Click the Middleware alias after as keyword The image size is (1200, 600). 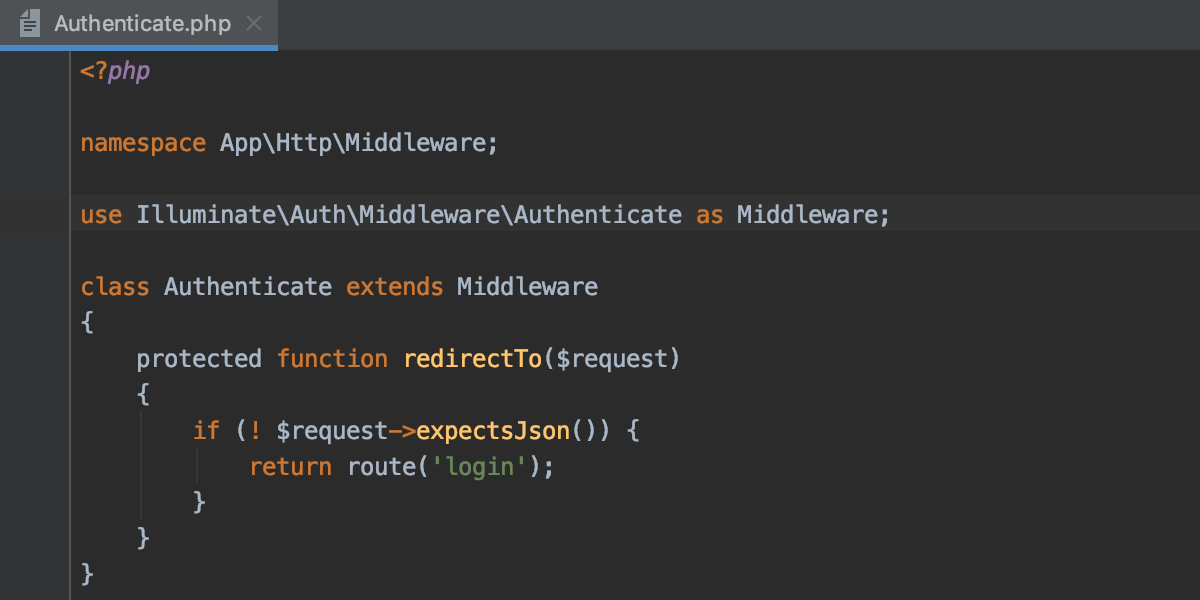[x=810, y=214]
